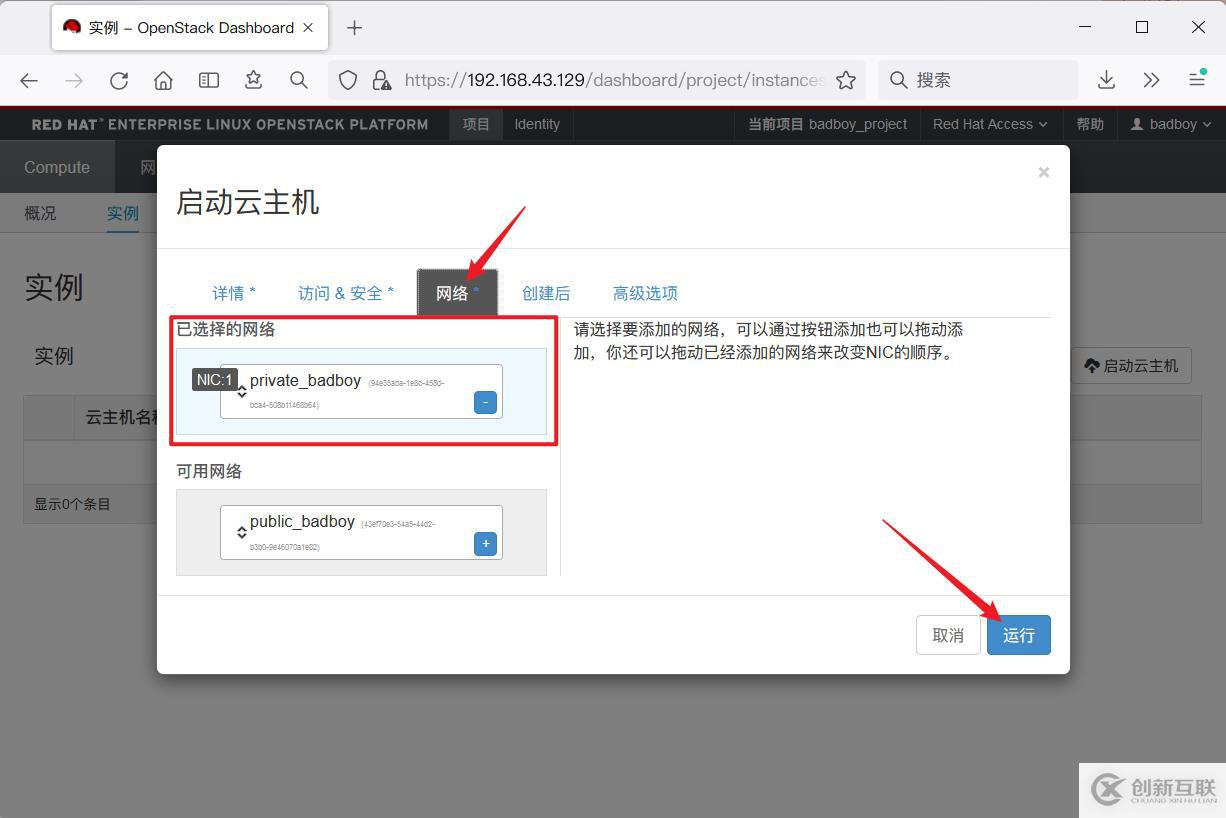This screenshot has height=818, width=1226.
Task: Open the downloads arrow icon
Action: [x=1106, y=80]
